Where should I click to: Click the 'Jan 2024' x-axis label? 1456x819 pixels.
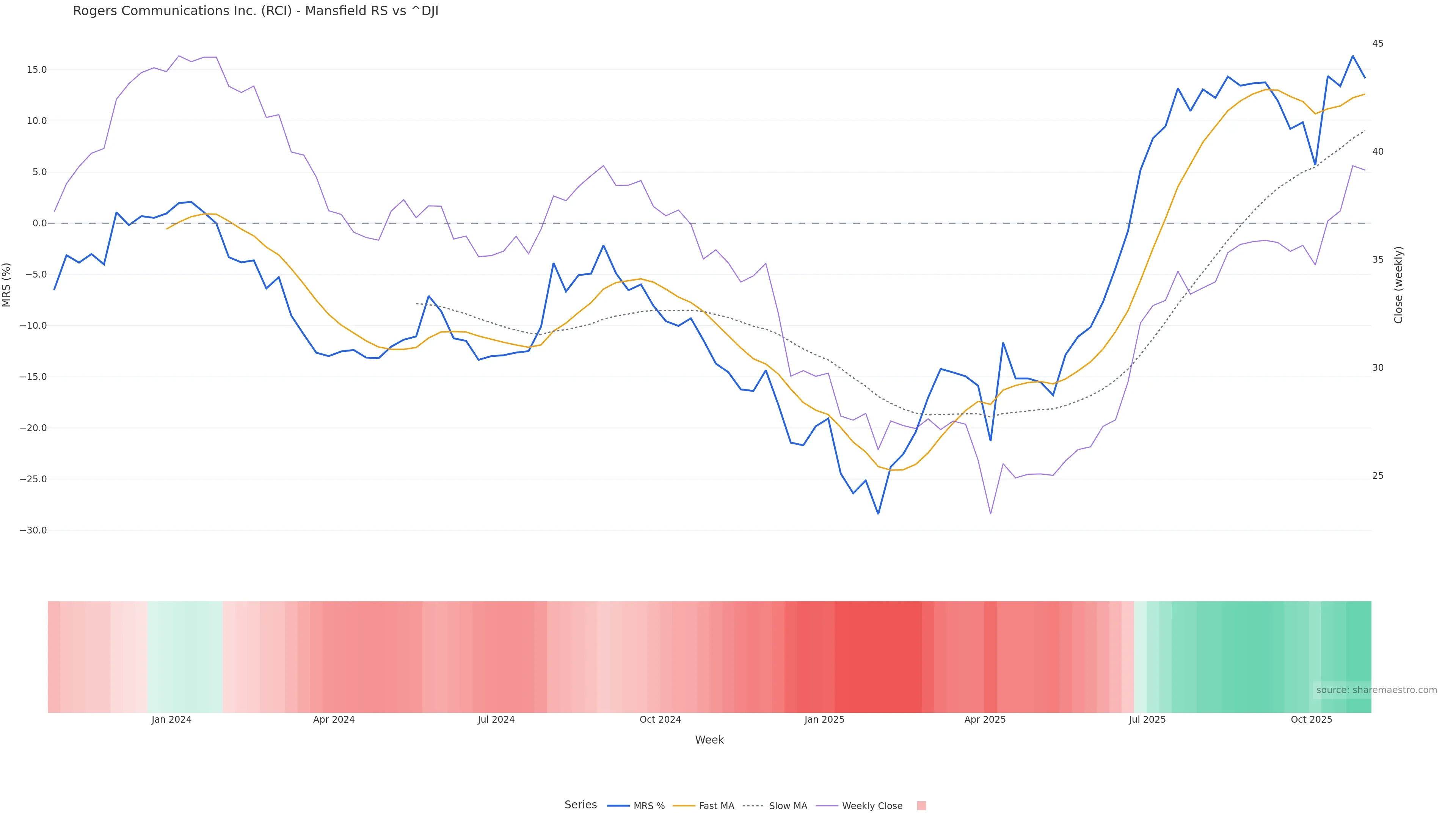[171, 720]
